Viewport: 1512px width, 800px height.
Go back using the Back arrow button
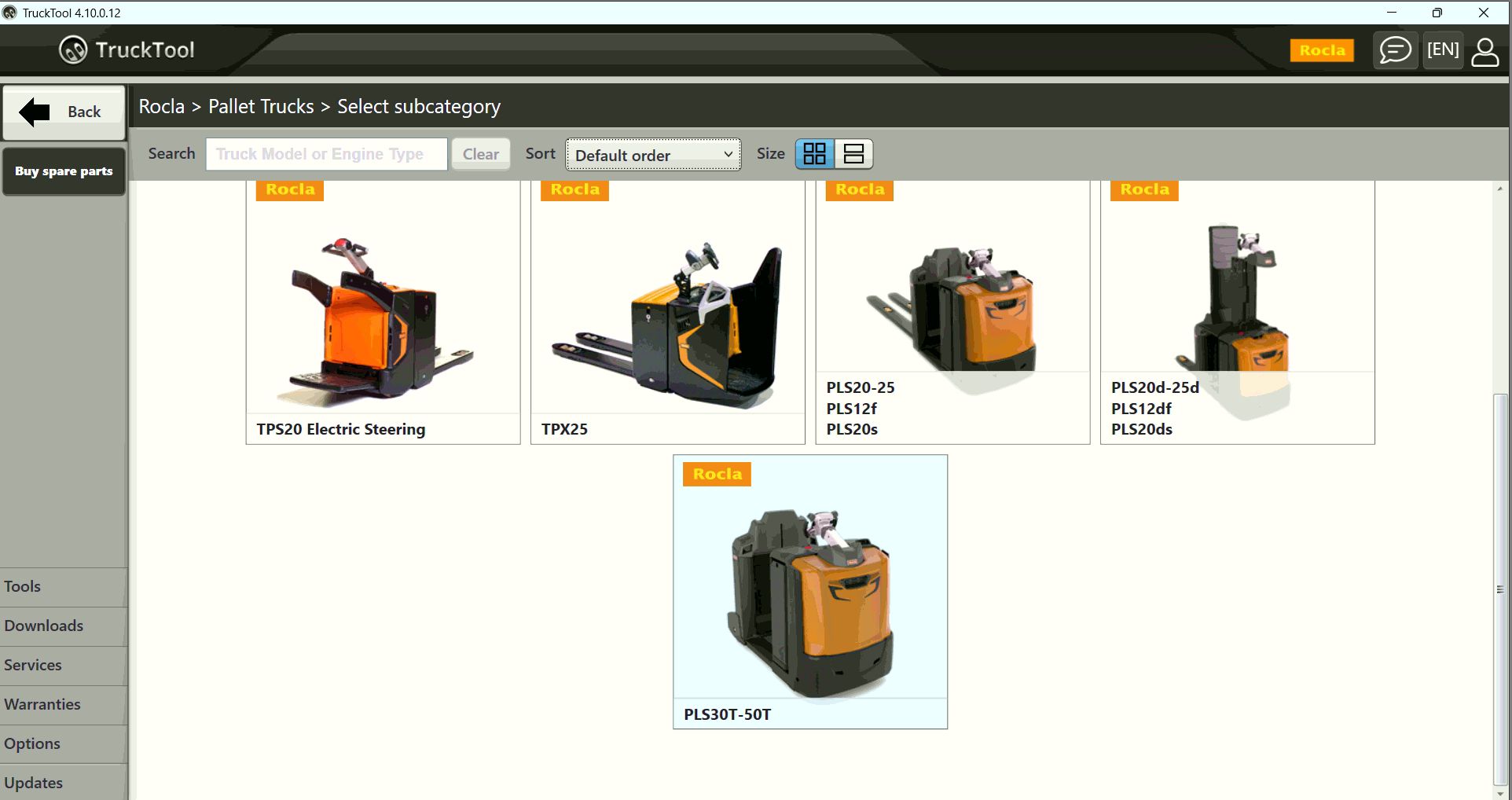(x=64, y=112)
